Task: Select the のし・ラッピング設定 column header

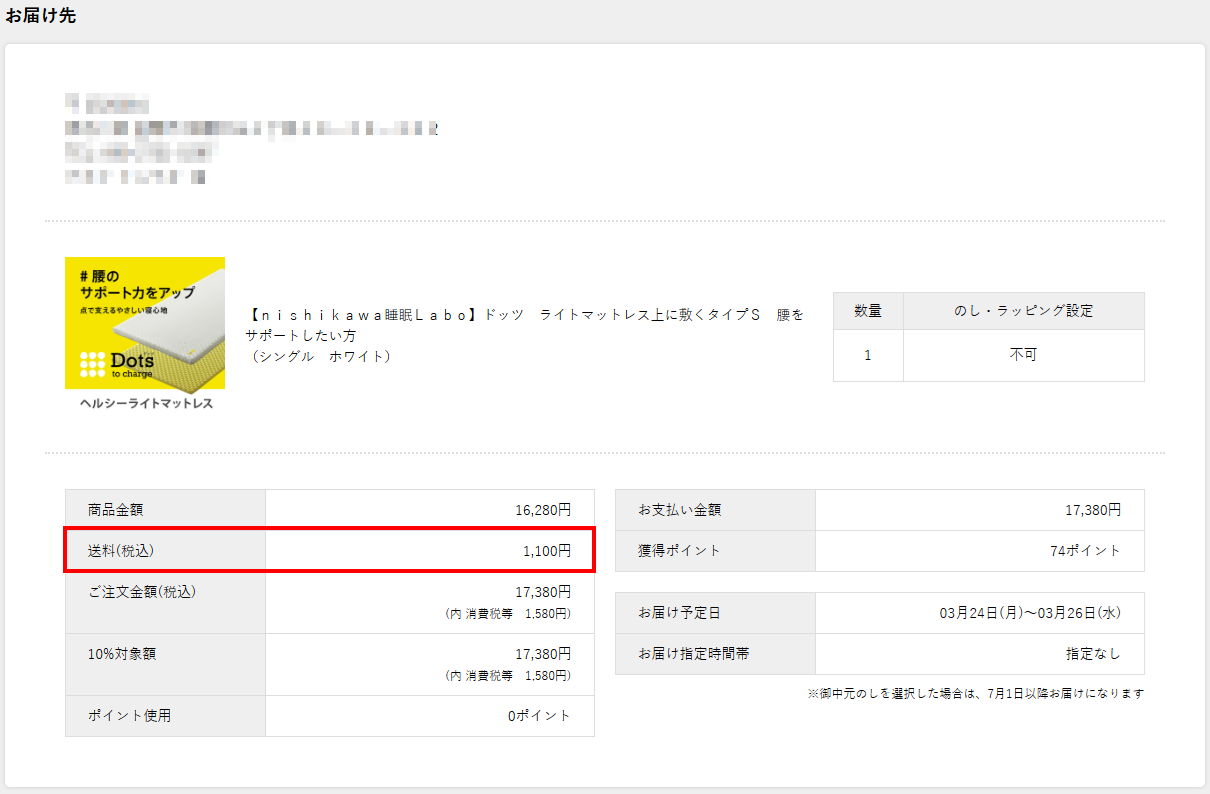Action: tap(1023, 311)
